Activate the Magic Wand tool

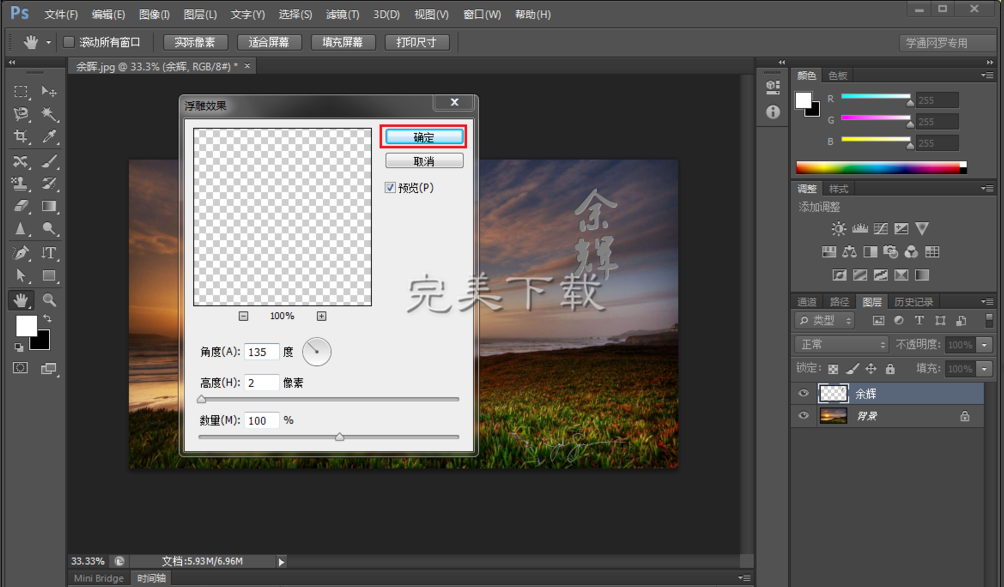point(49,114)
